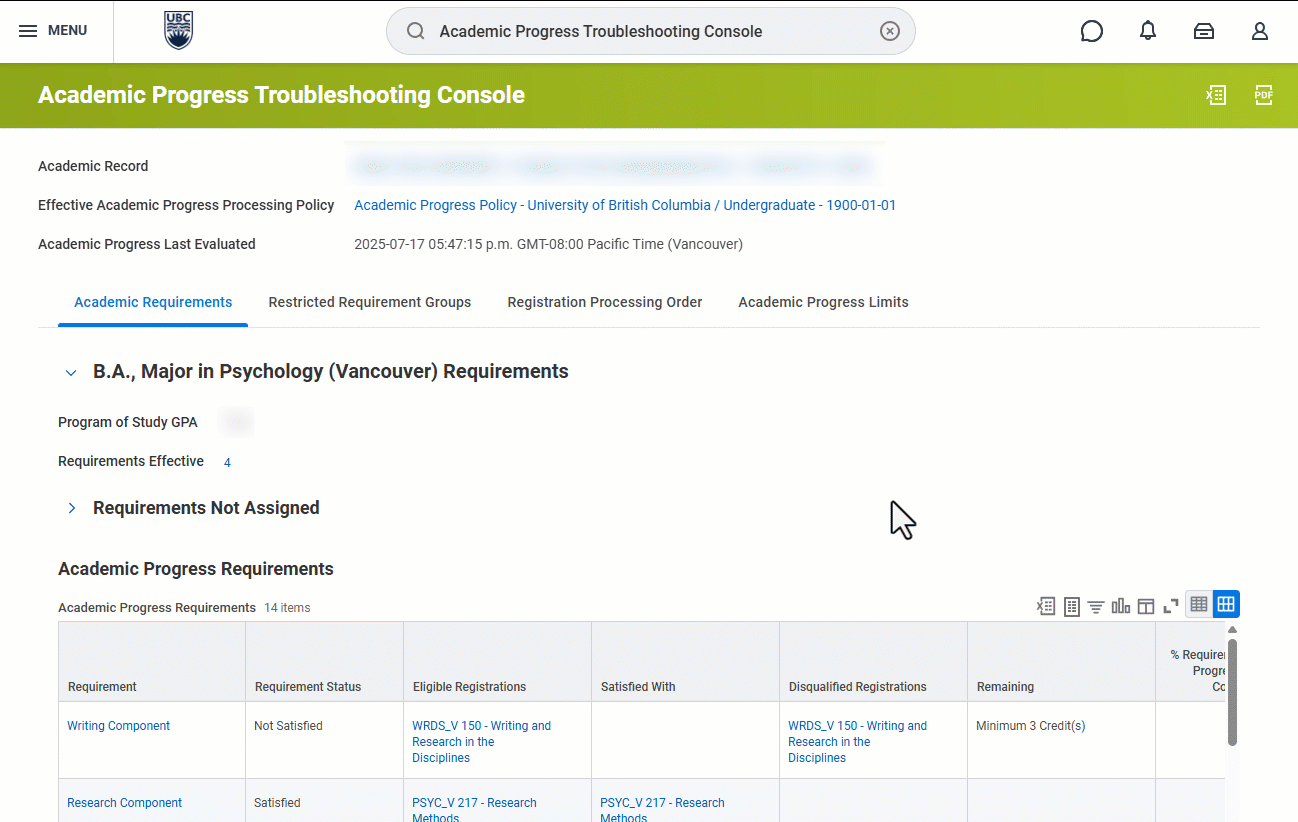Switch to Restricted Requirement Groups tab
Screen dimensions: 1298x822
point(369,302)
